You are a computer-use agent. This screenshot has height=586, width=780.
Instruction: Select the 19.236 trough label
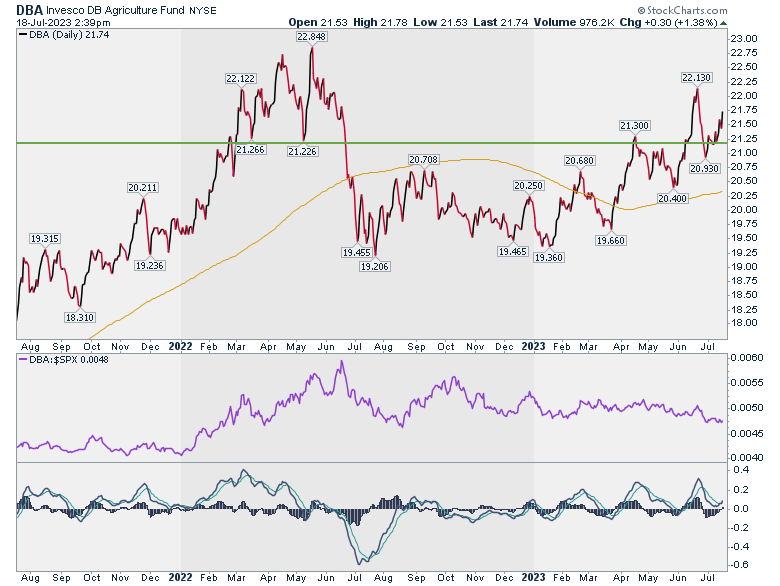coord(150,265)
